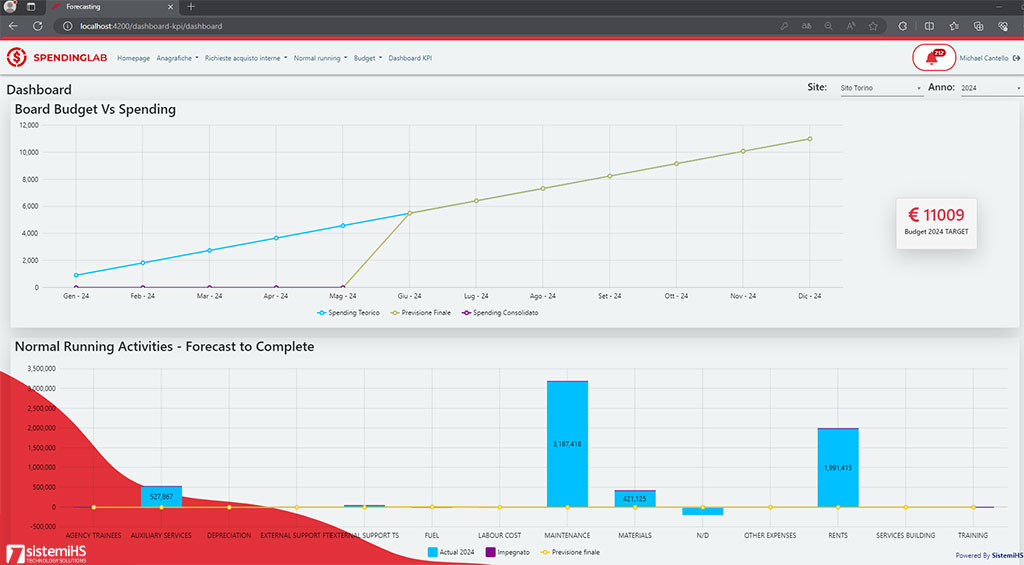Add page to favorites with star icon
Screen dimensions: 1024x565
[x=873, y=26]
